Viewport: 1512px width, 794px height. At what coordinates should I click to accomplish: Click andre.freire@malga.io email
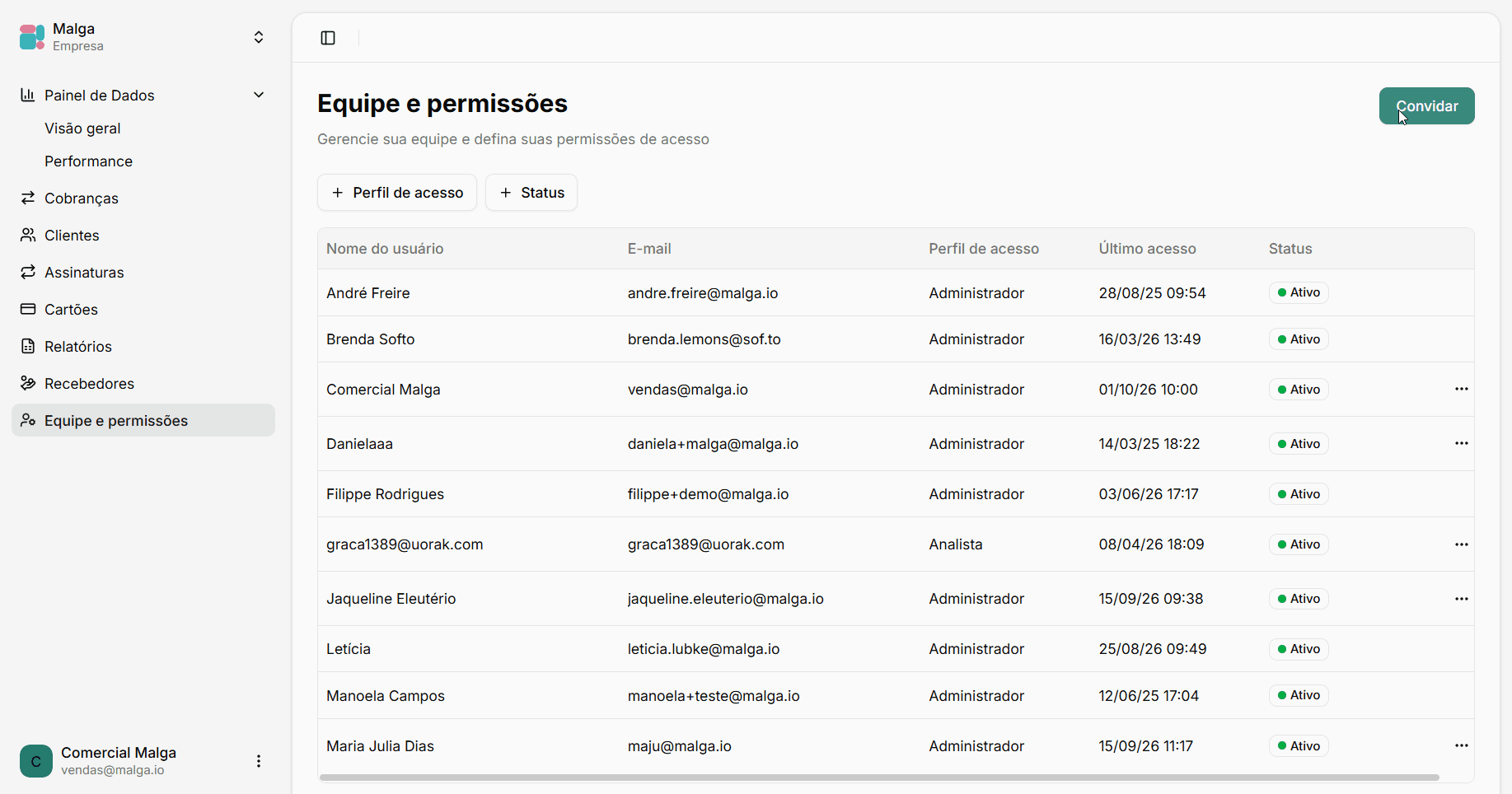tap(703, 293)
